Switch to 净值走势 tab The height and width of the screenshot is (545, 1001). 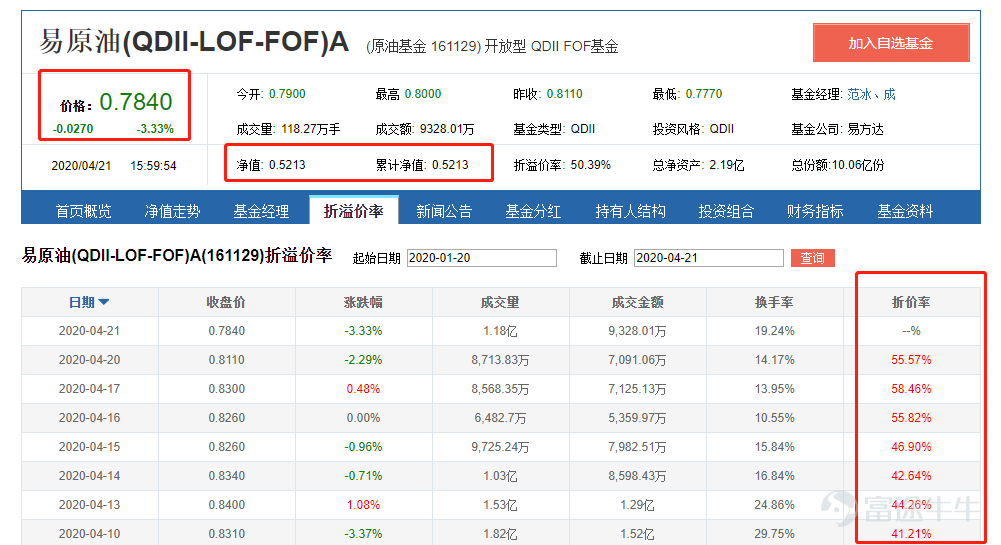172,211
